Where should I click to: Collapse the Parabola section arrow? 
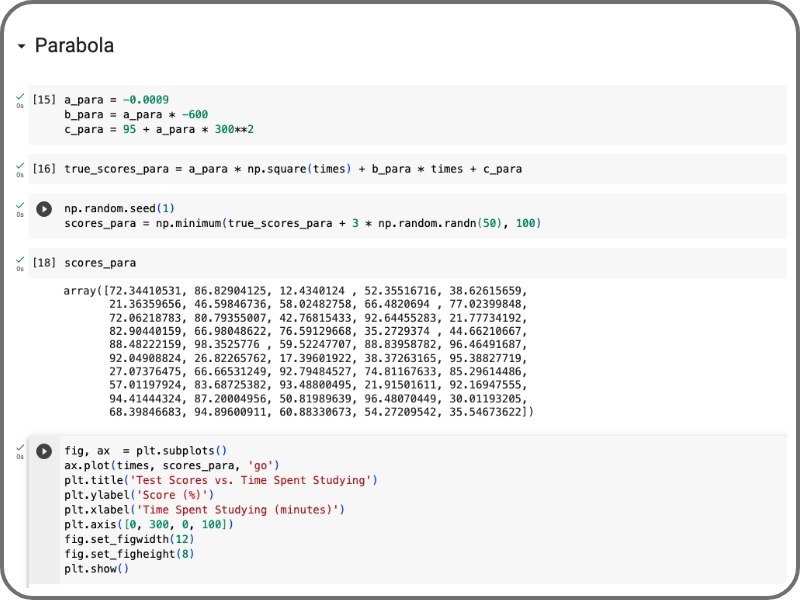[x=21, y=46]
